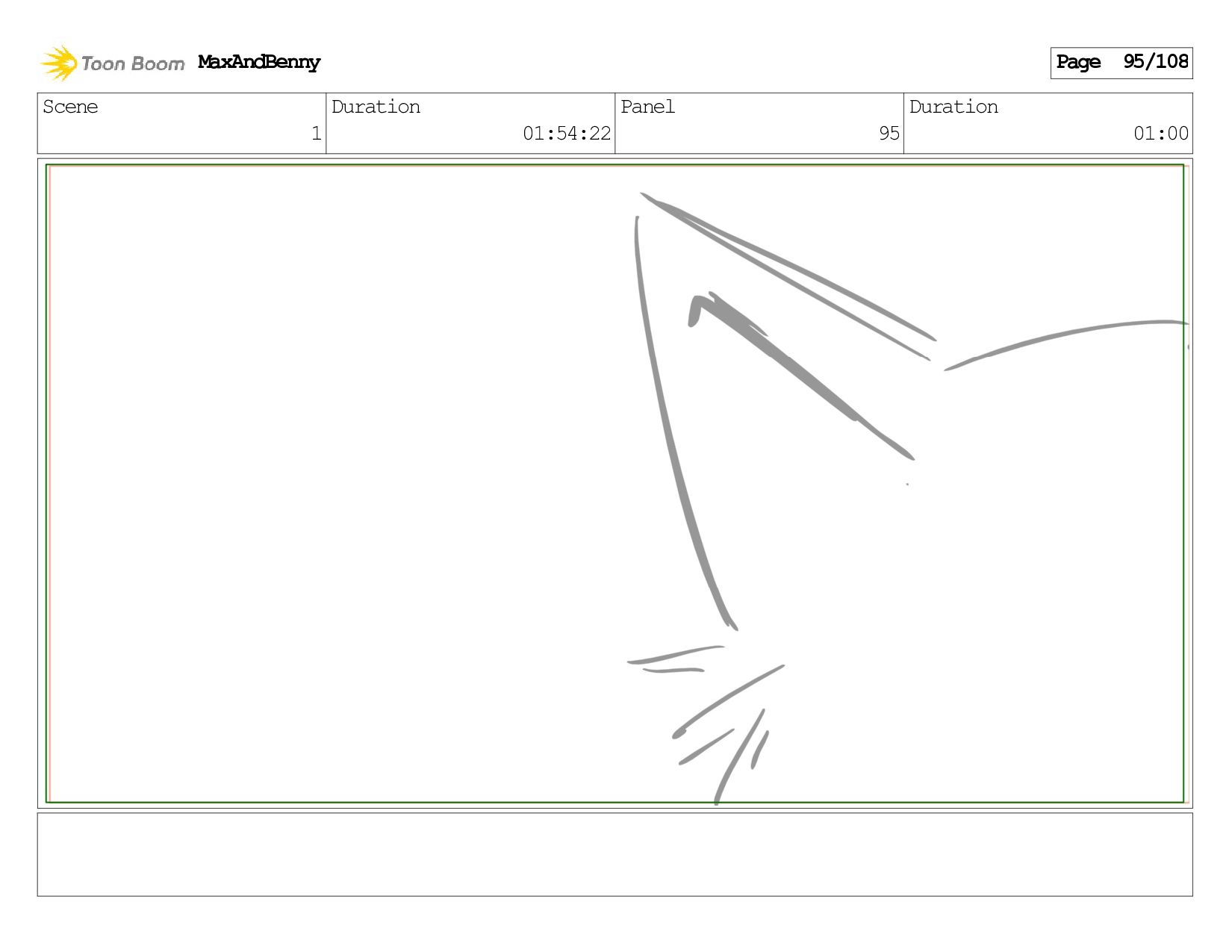
Task: Select the MaxAndBenny project title
Action: 259,63
